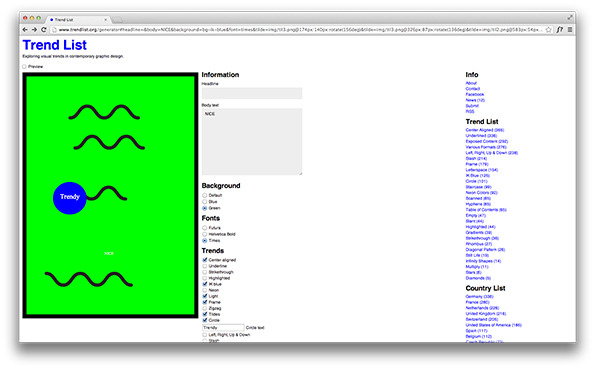This screenshot has width=595, height=369.
Task: Toggle the Circle trend checkbox
Action: pos(205,320)
